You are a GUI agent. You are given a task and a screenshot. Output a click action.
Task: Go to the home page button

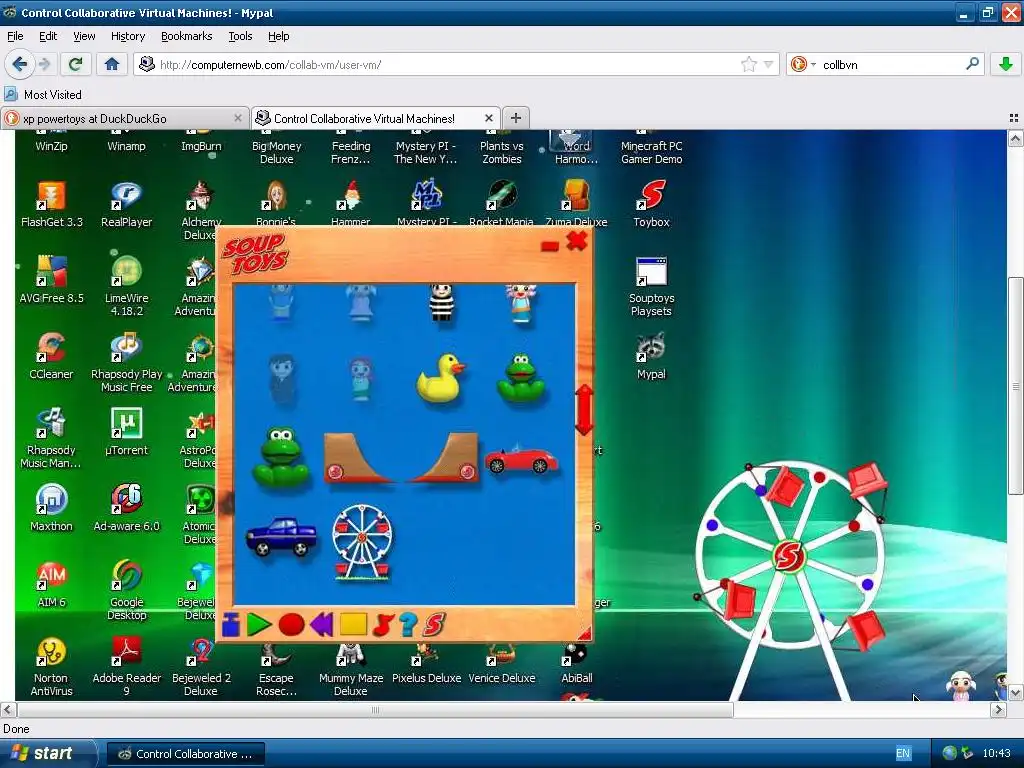tap(112, 64)
